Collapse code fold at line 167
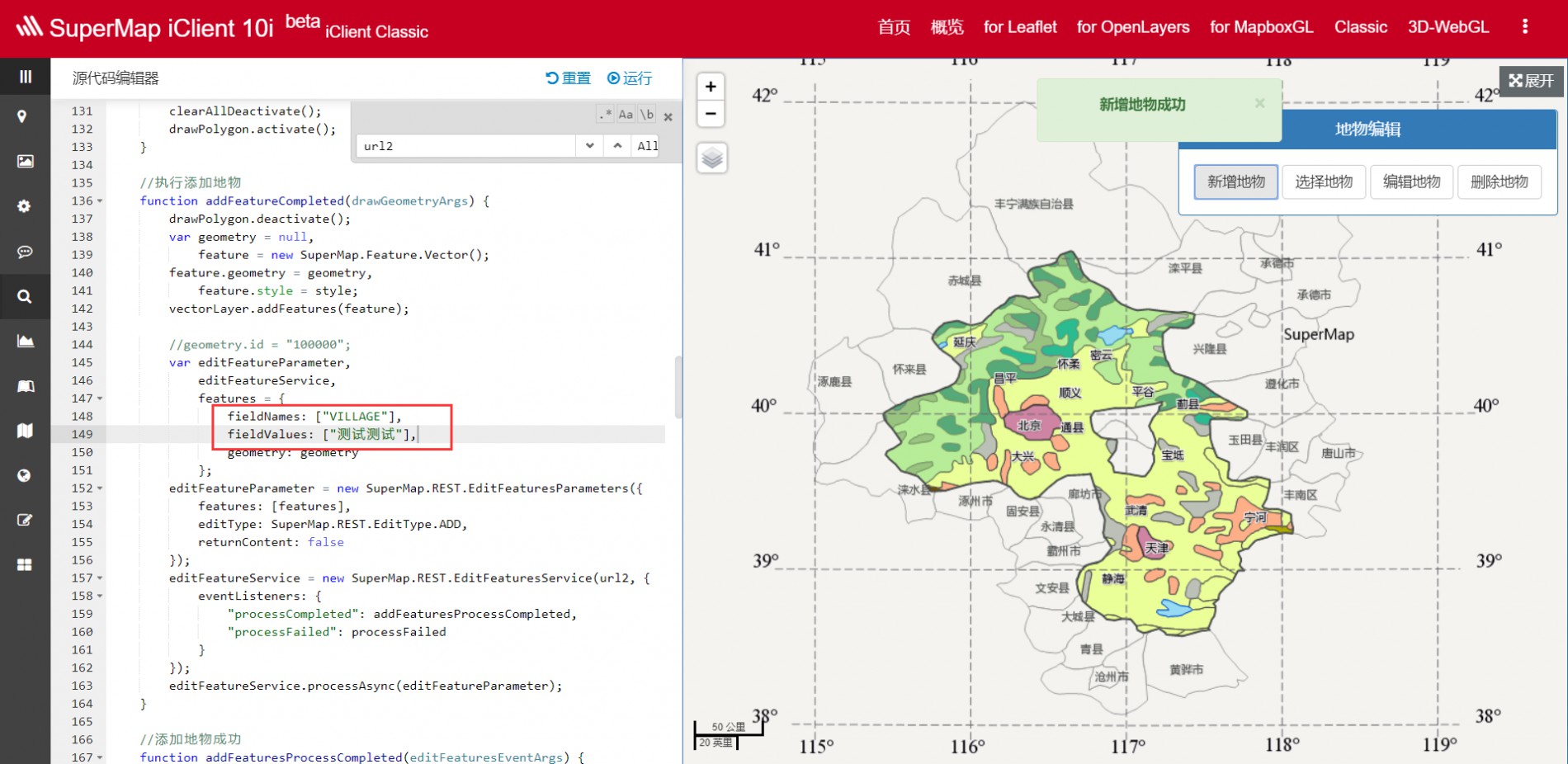Screen dimensions: 1568x764 pos(101,757)
